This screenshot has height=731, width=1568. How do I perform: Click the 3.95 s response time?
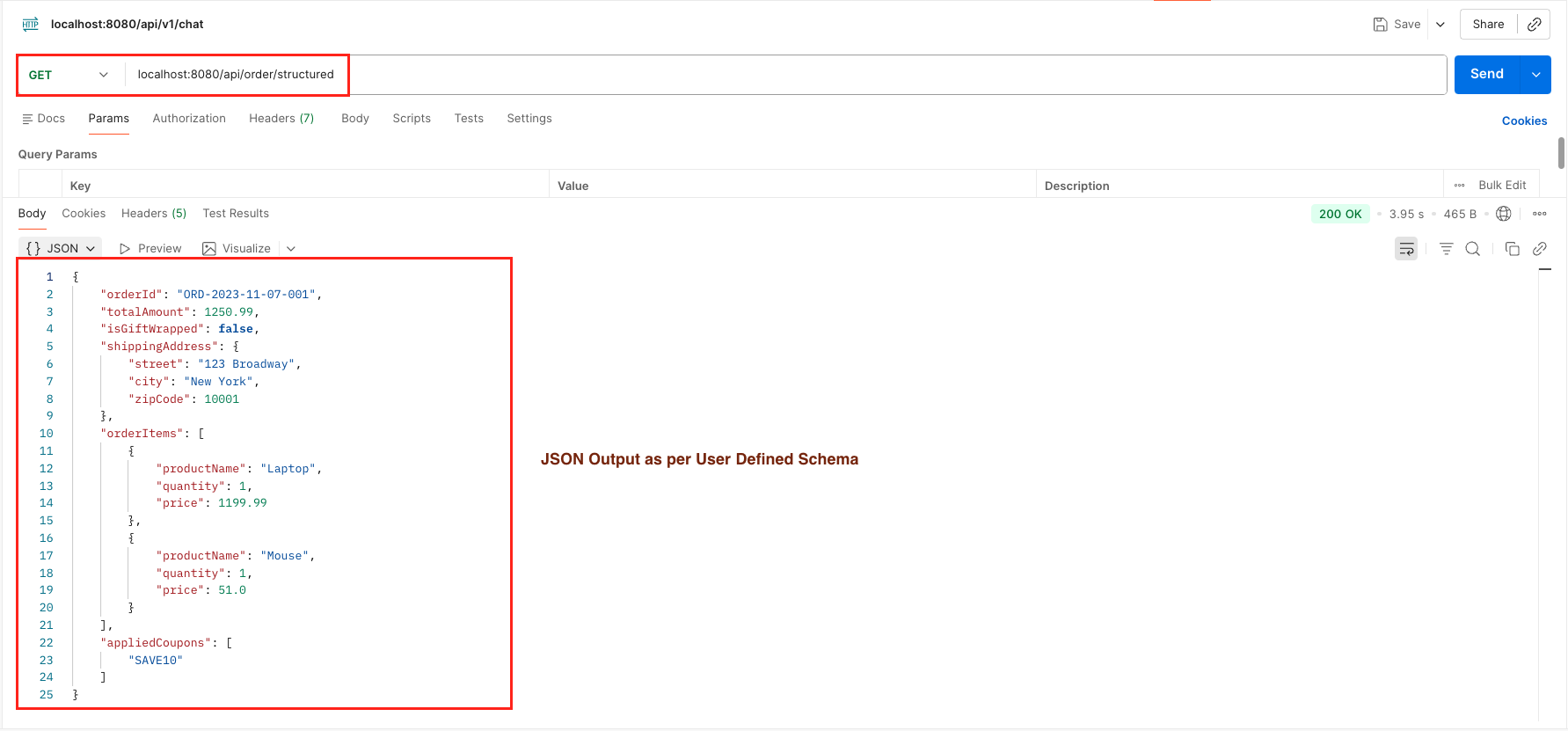coord(1406,214)
